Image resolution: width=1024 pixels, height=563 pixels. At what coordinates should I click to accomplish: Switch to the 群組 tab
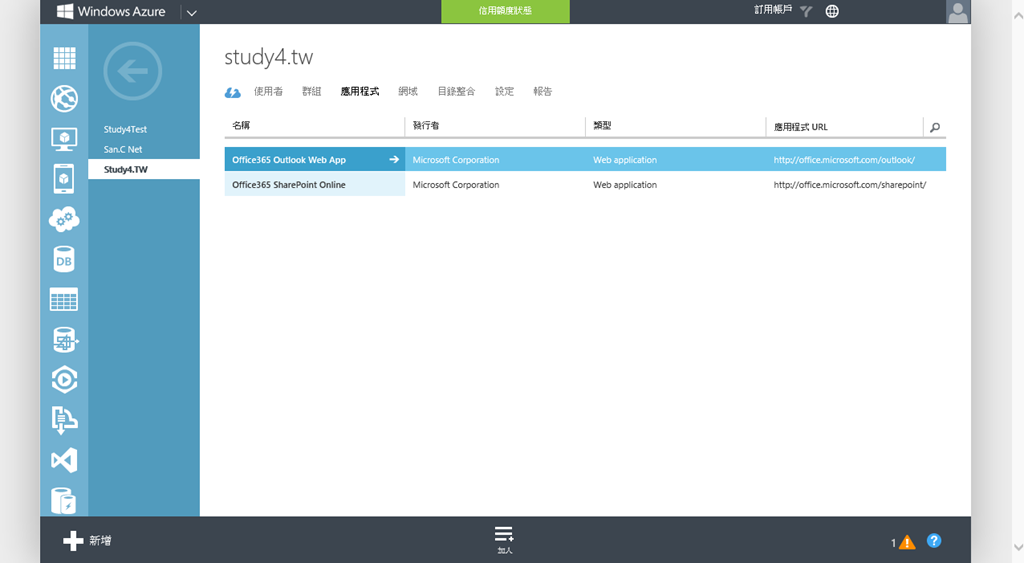pos(312,91)
